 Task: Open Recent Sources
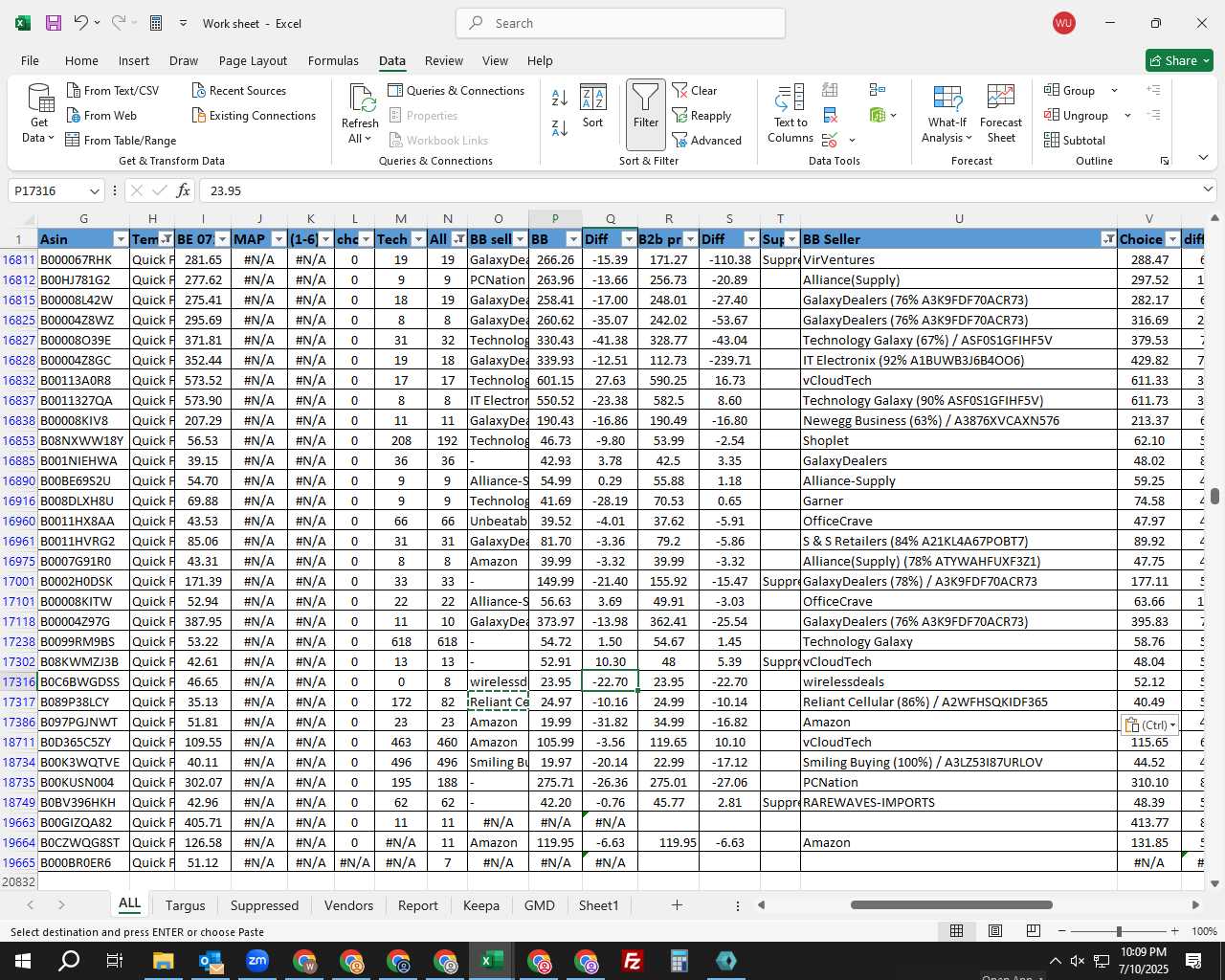pos(238,90)
